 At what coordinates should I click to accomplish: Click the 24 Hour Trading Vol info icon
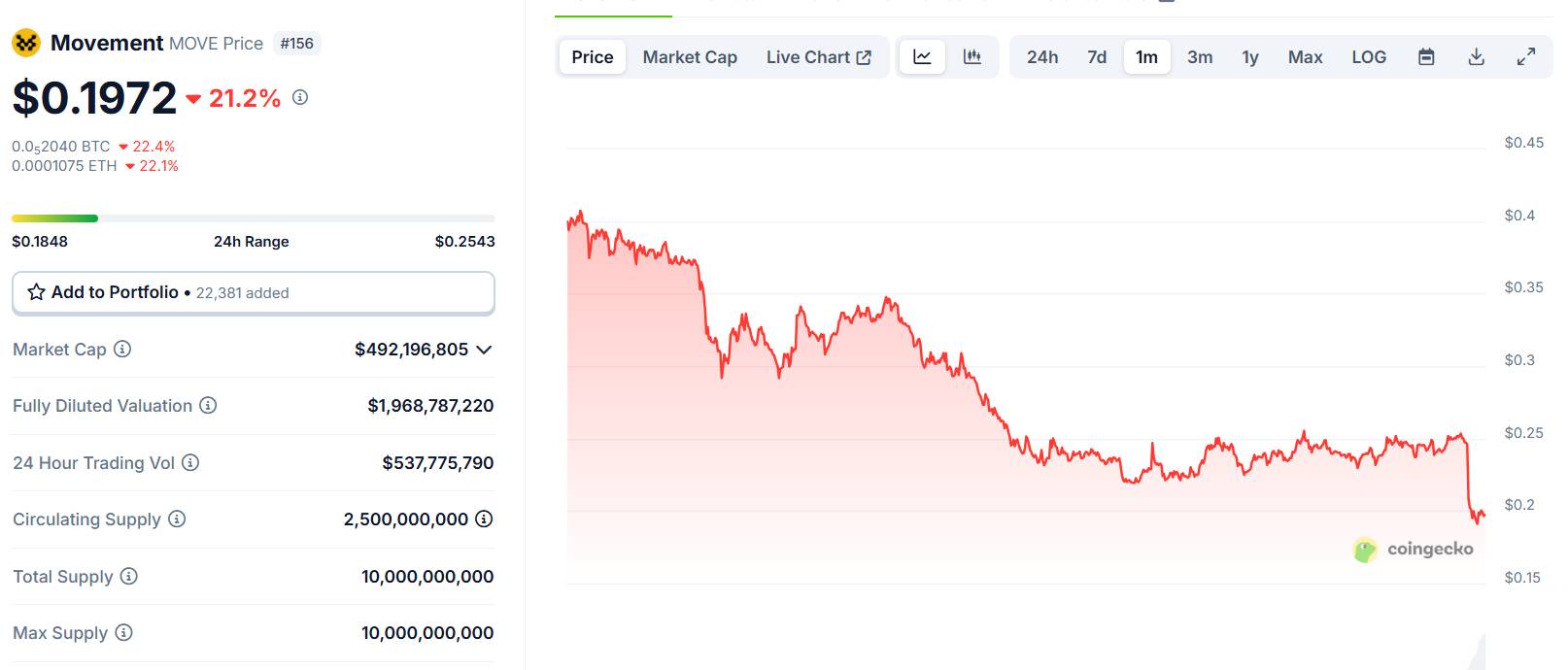[190, 462]
